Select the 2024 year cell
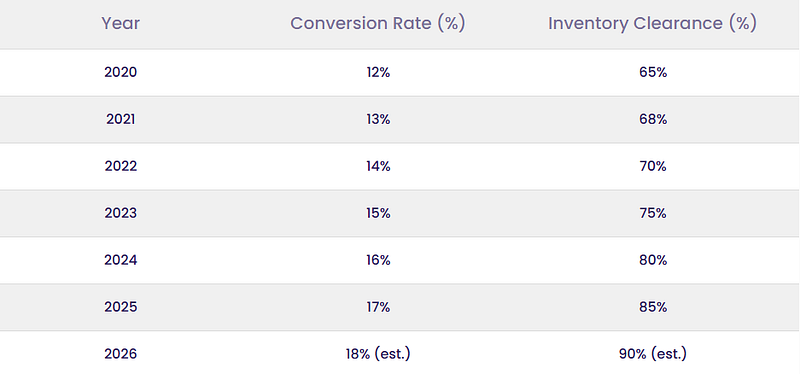Viewport: 800px width, 374px height. (121, 260)
